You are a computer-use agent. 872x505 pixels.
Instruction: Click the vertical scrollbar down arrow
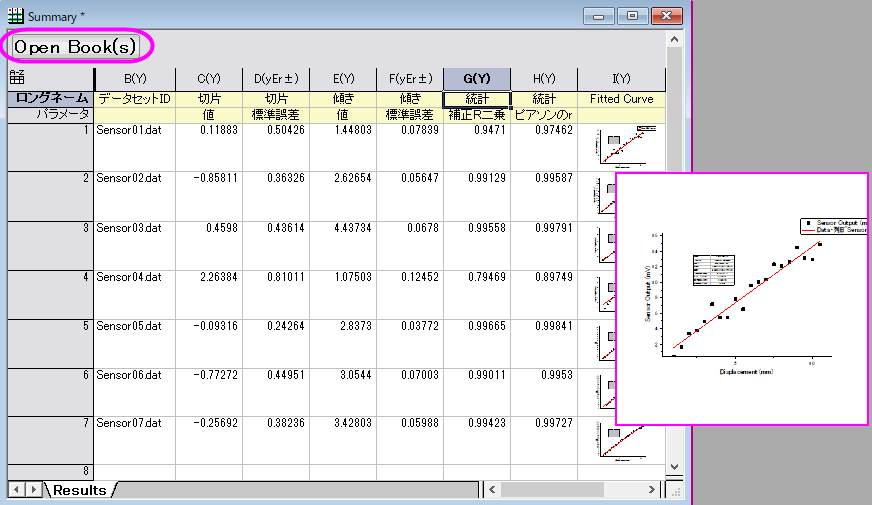[x=674, y=467]
